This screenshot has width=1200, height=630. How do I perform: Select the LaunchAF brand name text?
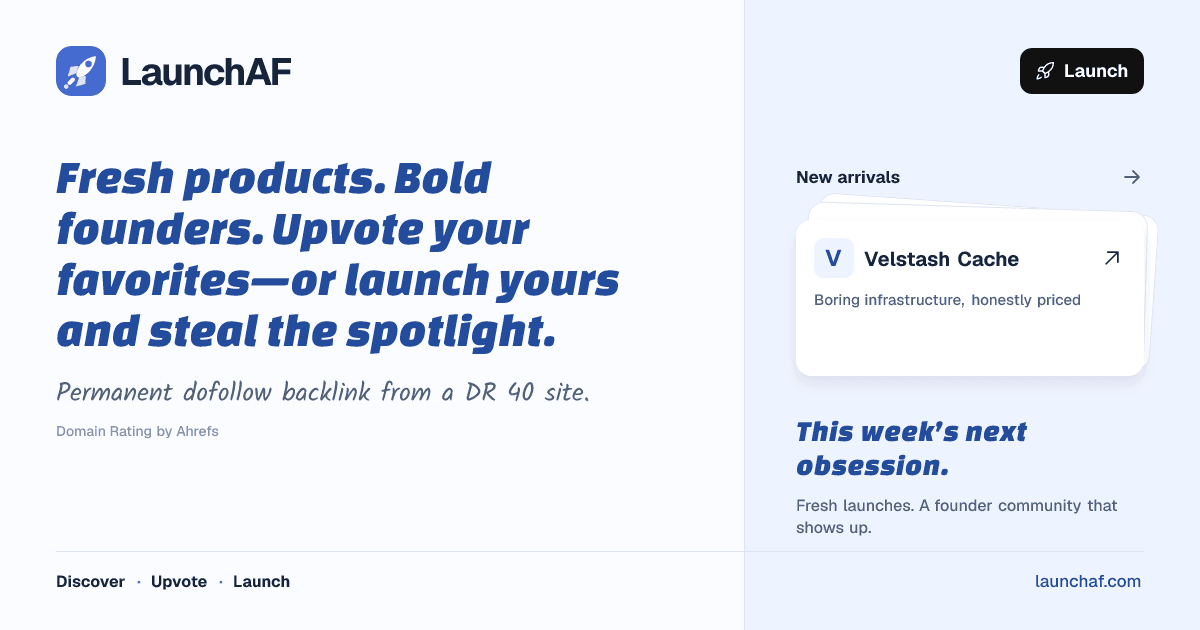click(206, 71)
